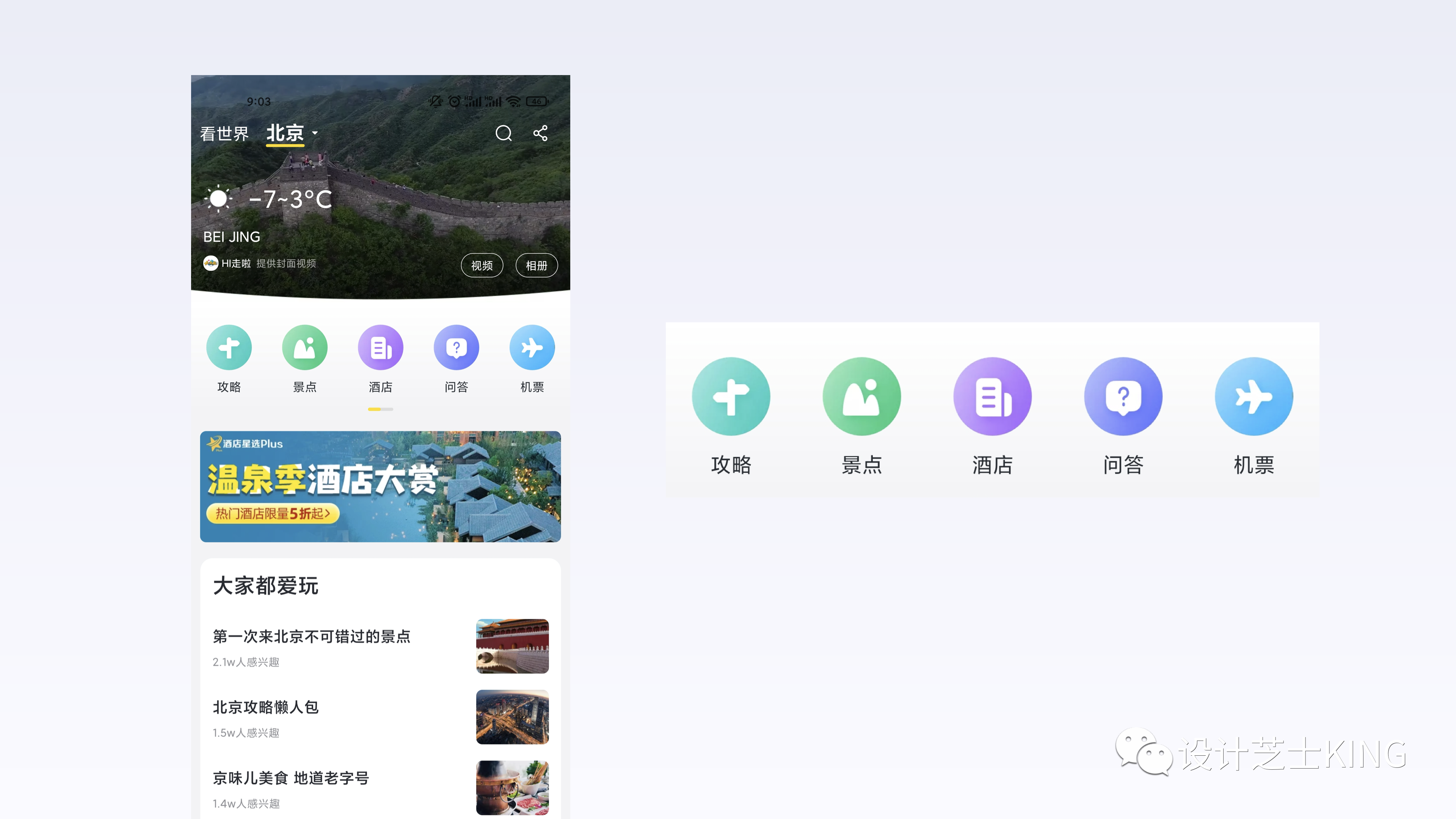Open the 攻略 guide icon in phone

(x=229, y=348)
